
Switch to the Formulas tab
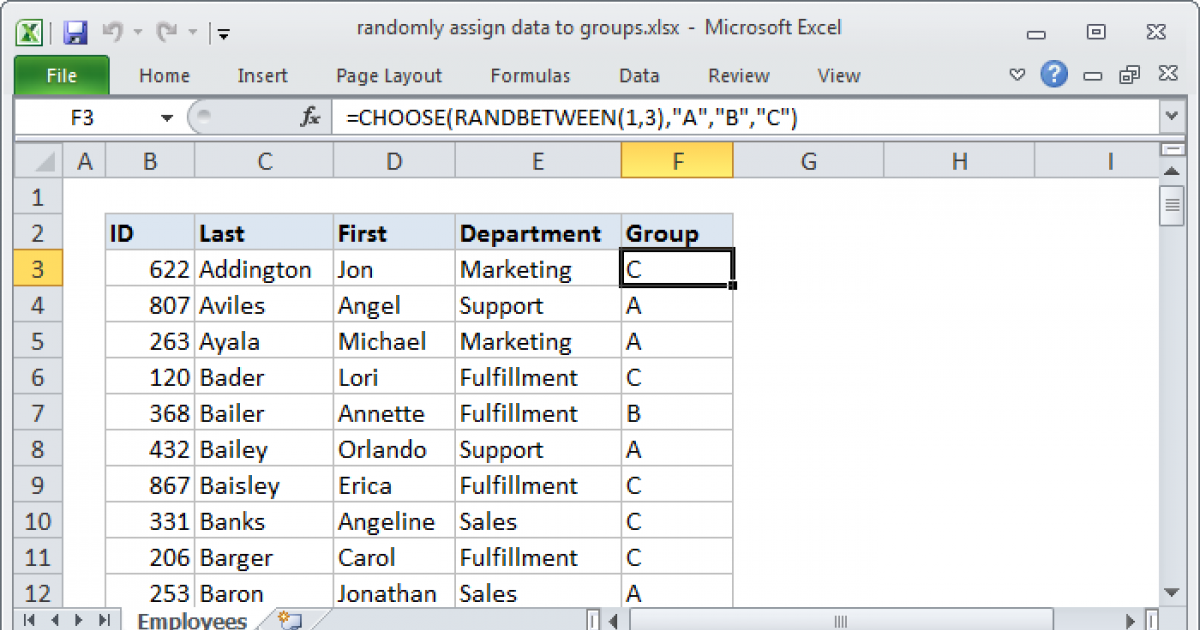pyautogui.click(x=530, y=75)
